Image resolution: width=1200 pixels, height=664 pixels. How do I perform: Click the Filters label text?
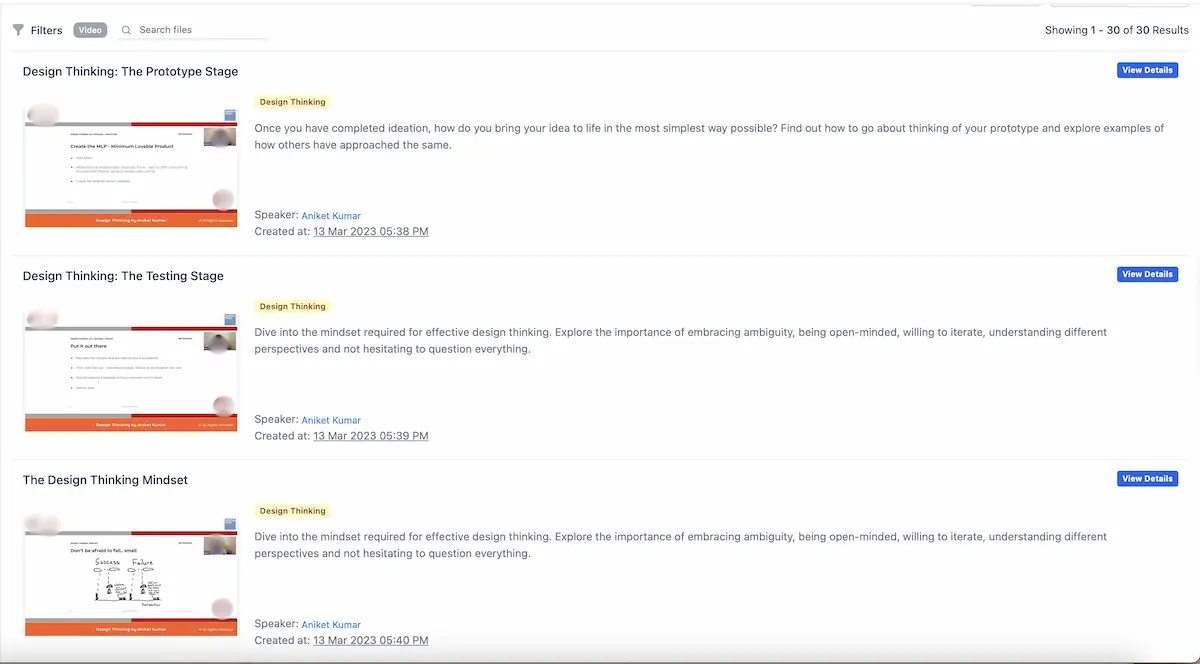tap(46, 30)
